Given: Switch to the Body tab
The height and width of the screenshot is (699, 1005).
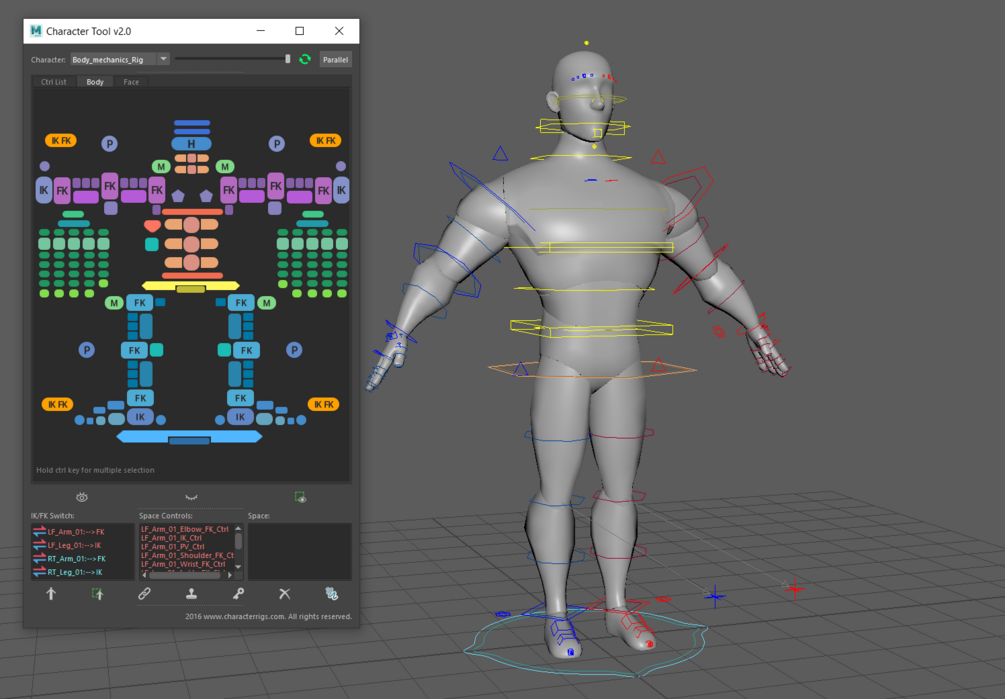Looking at the screenshot, I should [95, 82].
